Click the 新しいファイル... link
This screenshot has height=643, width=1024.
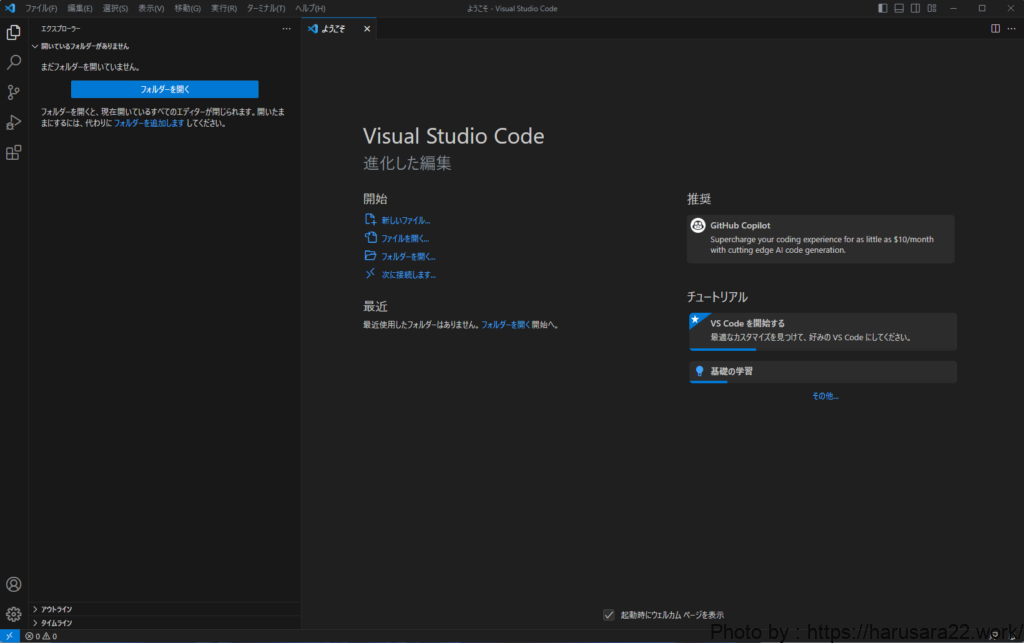(x=405, y=220)
